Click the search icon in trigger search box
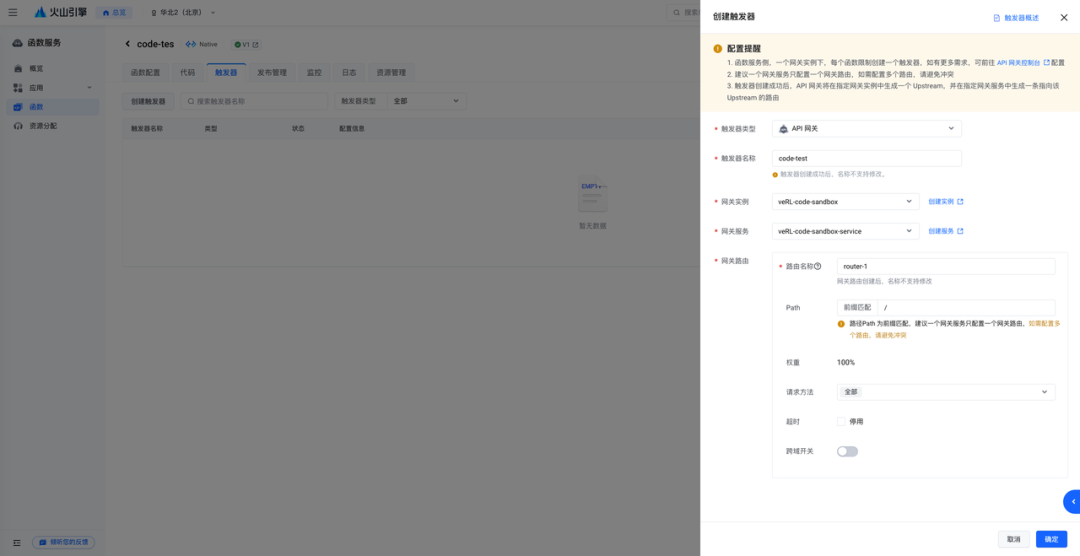 pyautogui.click(x=189, y=101)
